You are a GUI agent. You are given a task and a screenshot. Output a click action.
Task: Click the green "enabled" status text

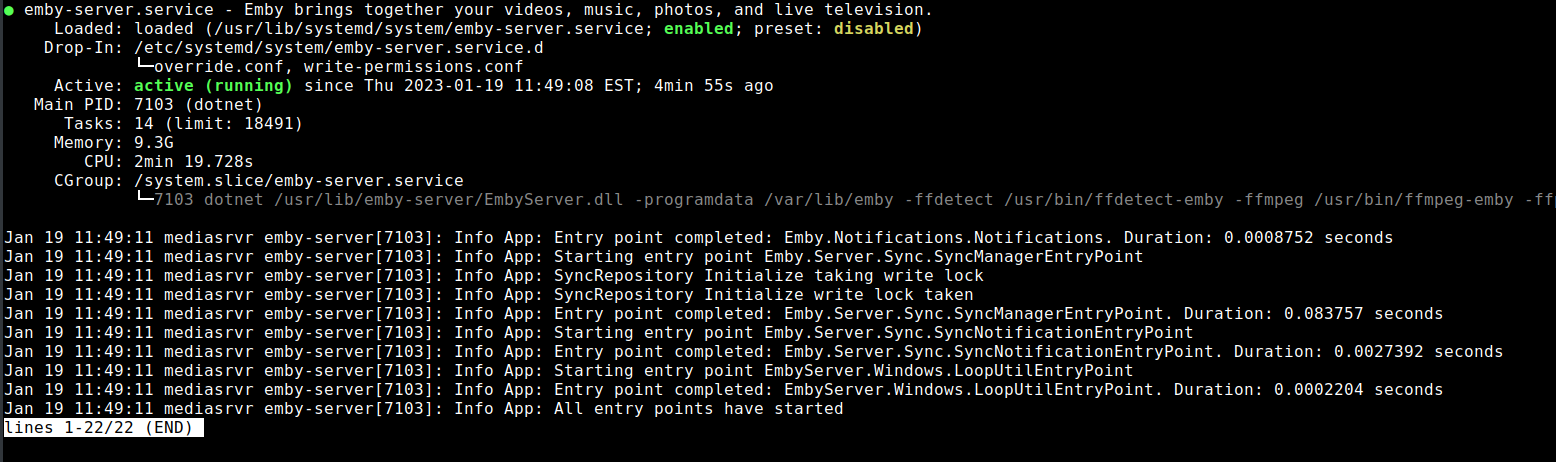click(x=698, y=29)
